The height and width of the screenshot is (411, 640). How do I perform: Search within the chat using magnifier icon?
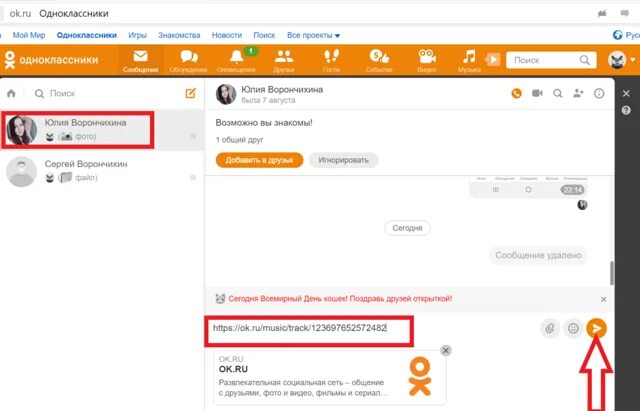point(558,93)
